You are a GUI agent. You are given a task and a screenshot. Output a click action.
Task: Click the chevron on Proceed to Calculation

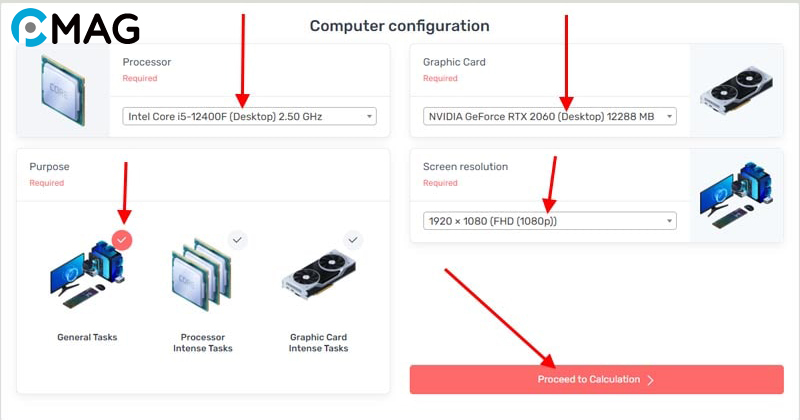(x=650, y=380)
